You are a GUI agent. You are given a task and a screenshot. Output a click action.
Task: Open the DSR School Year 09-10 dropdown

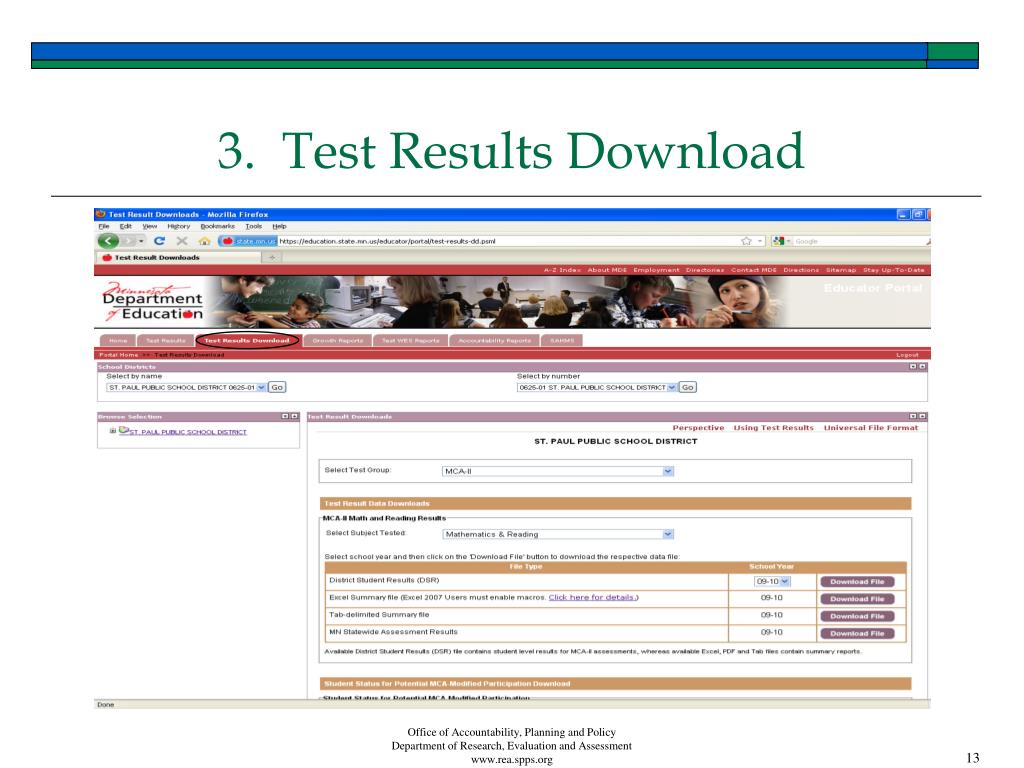coord(772,581)
